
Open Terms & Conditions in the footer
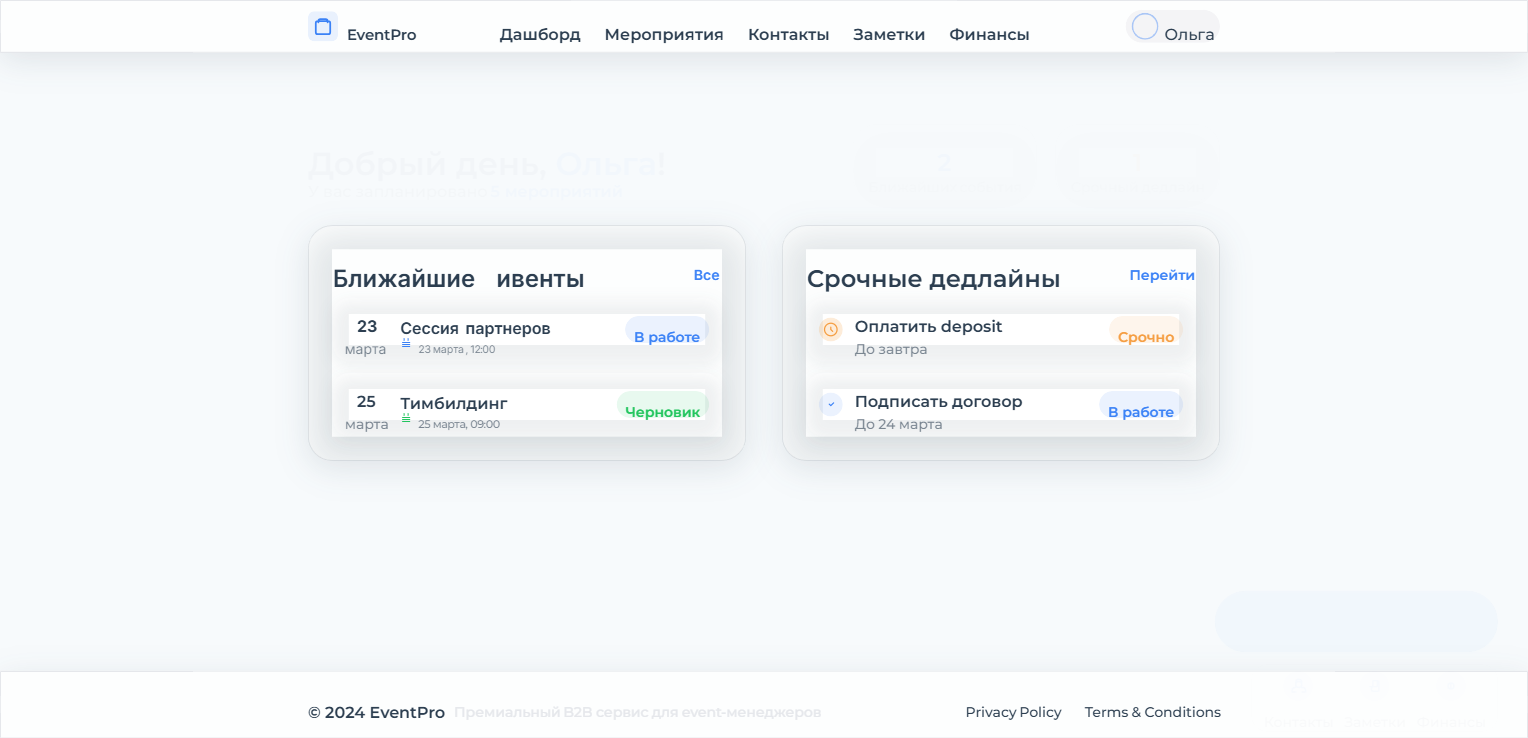[x=1152, y=712]
